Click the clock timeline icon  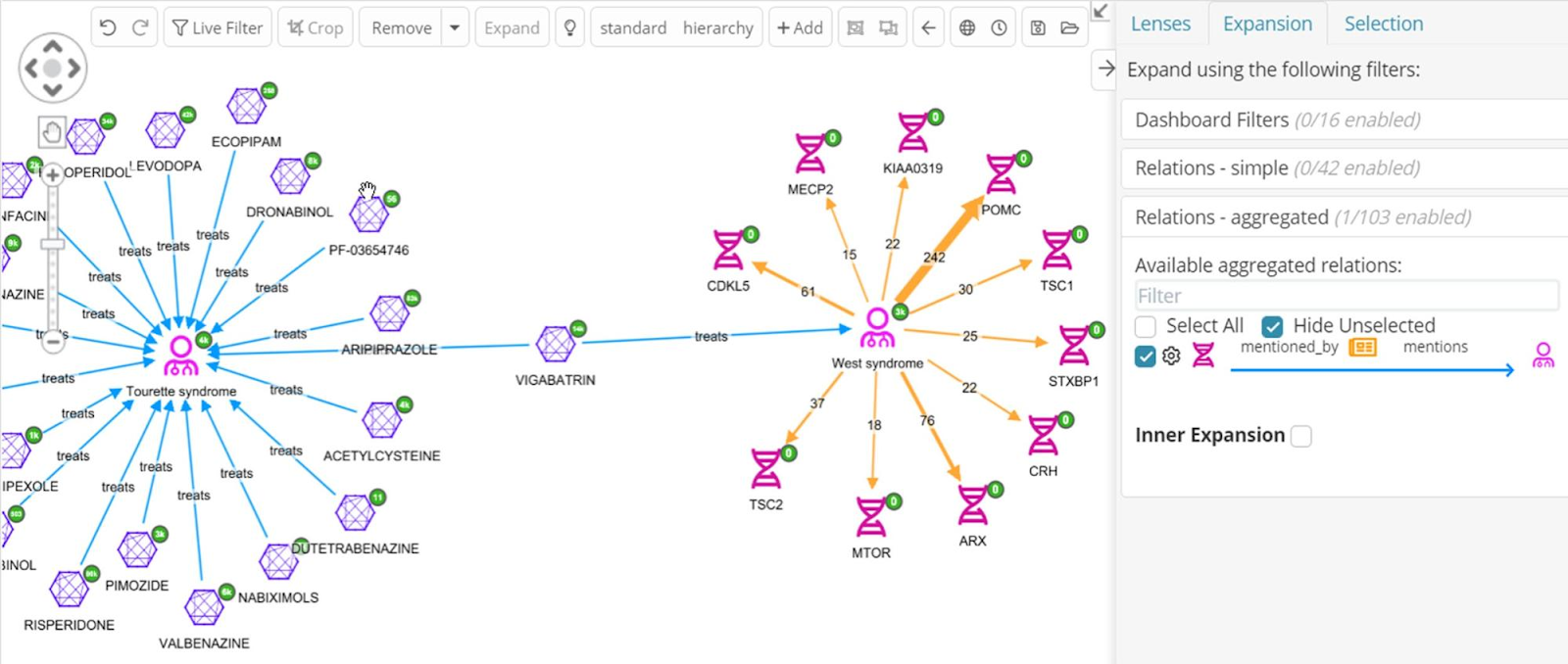[999, 27]
